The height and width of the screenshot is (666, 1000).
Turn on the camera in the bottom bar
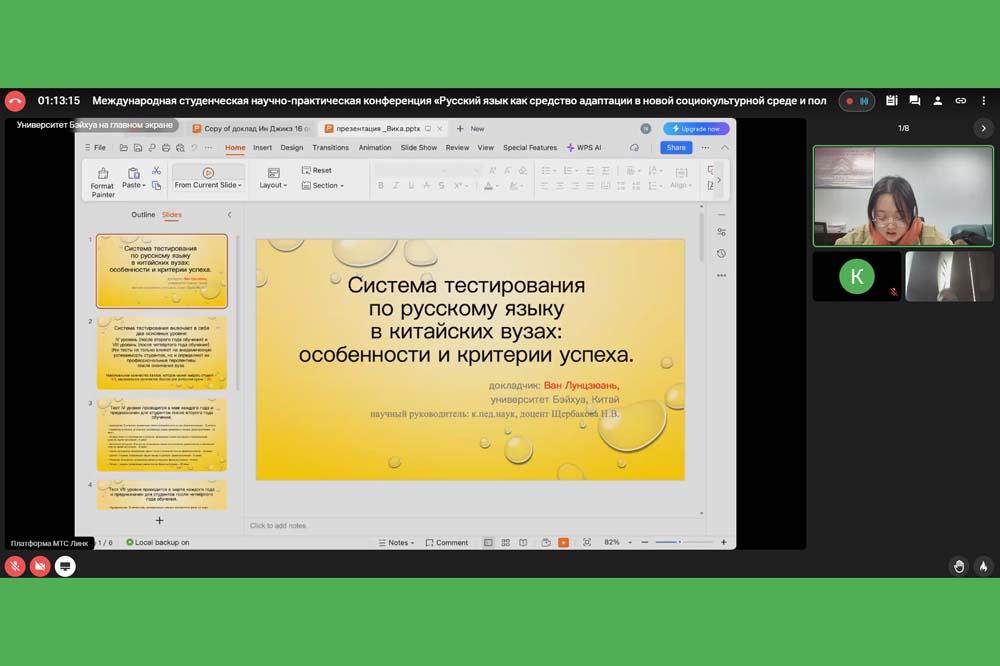(x=40, y=566)
